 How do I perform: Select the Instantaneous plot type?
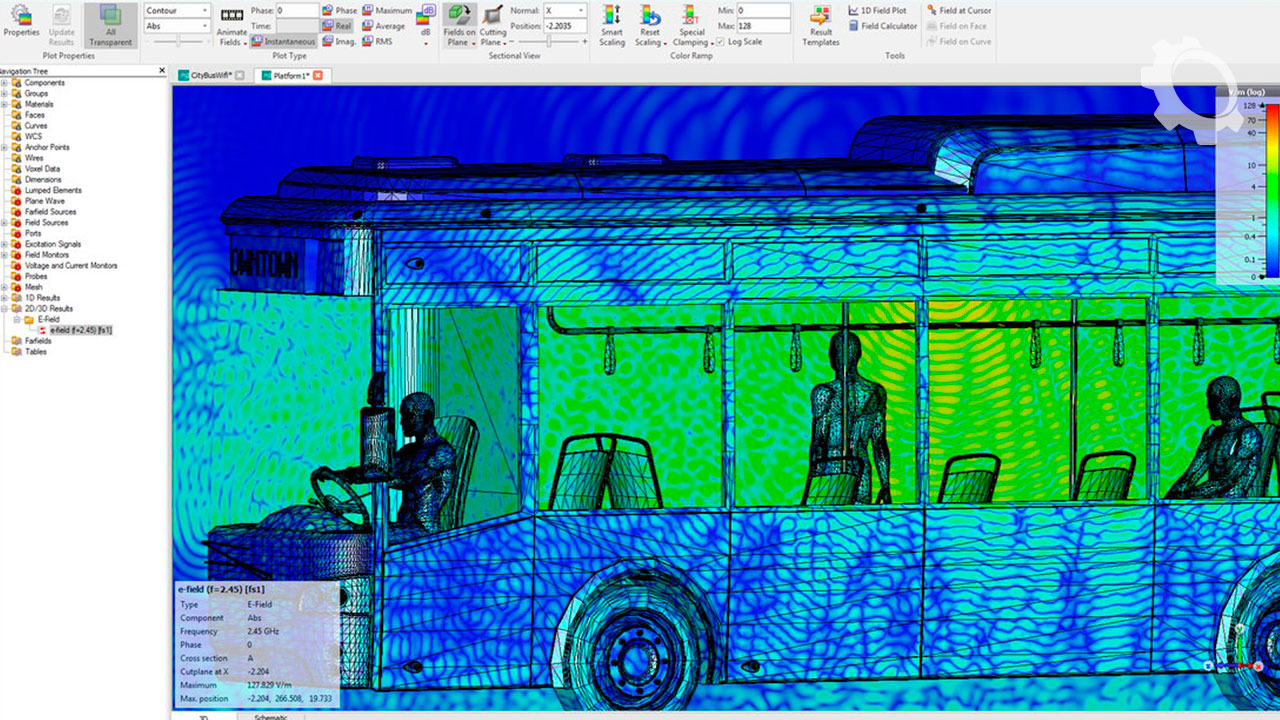coord(284,42)
